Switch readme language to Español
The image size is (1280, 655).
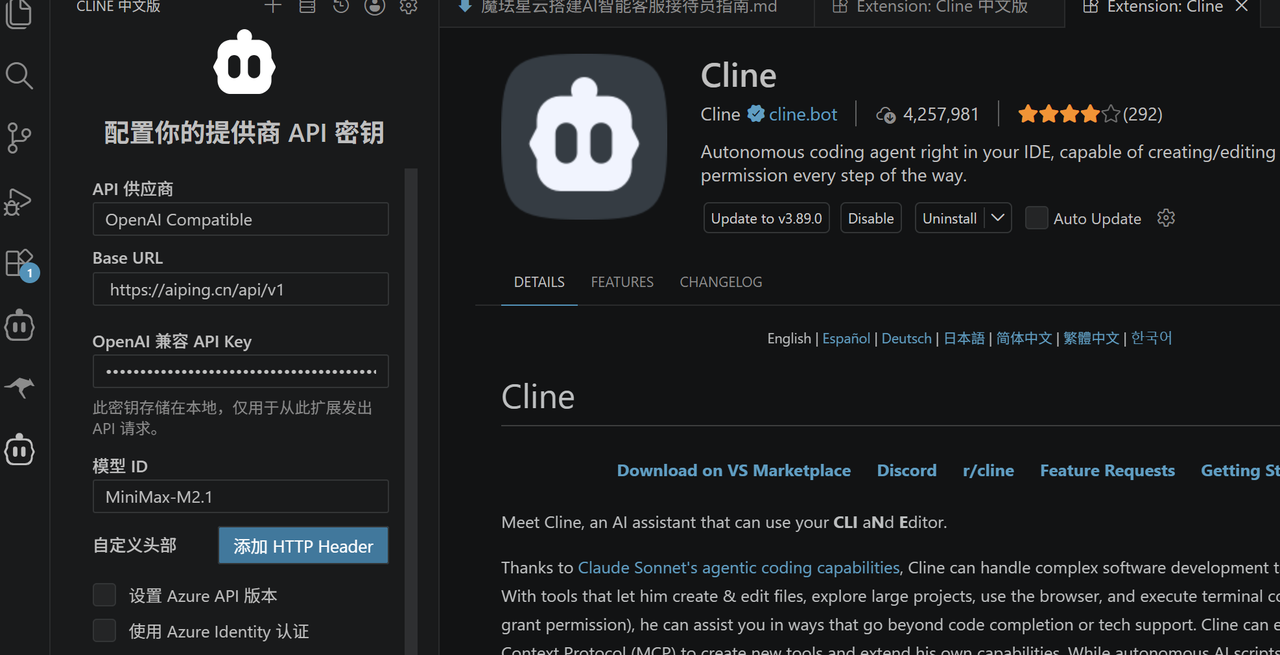click(846, 338)
